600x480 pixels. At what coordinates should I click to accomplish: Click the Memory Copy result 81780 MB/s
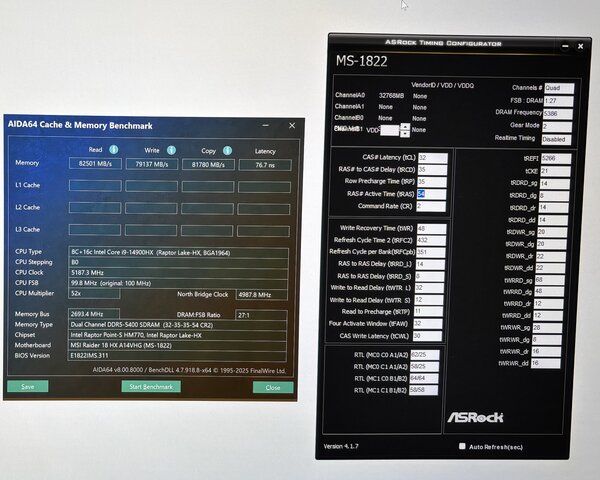[x=208, y=165]
